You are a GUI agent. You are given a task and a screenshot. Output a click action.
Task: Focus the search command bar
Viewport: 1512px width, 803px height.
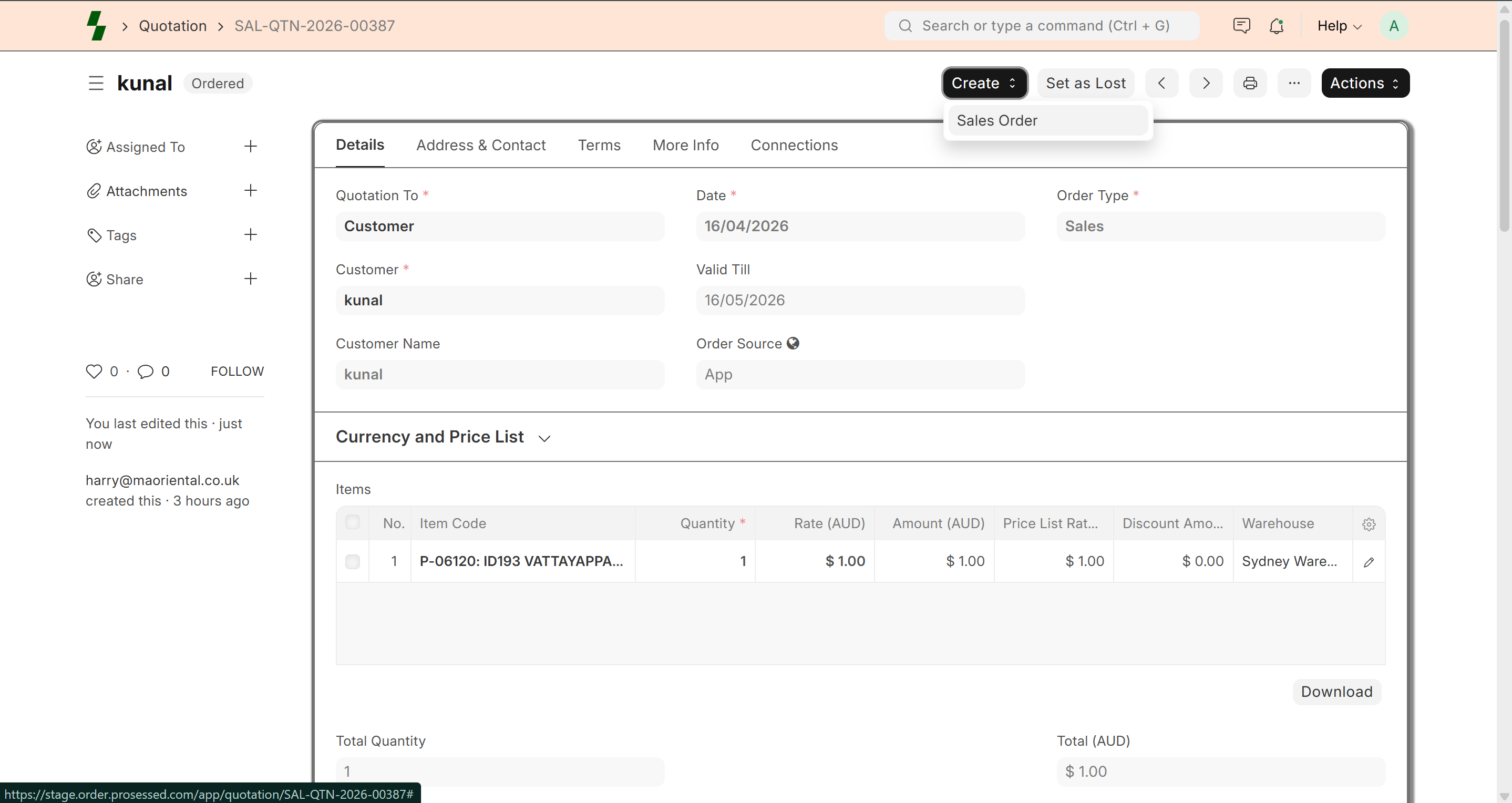click(x=1042, y=26)
